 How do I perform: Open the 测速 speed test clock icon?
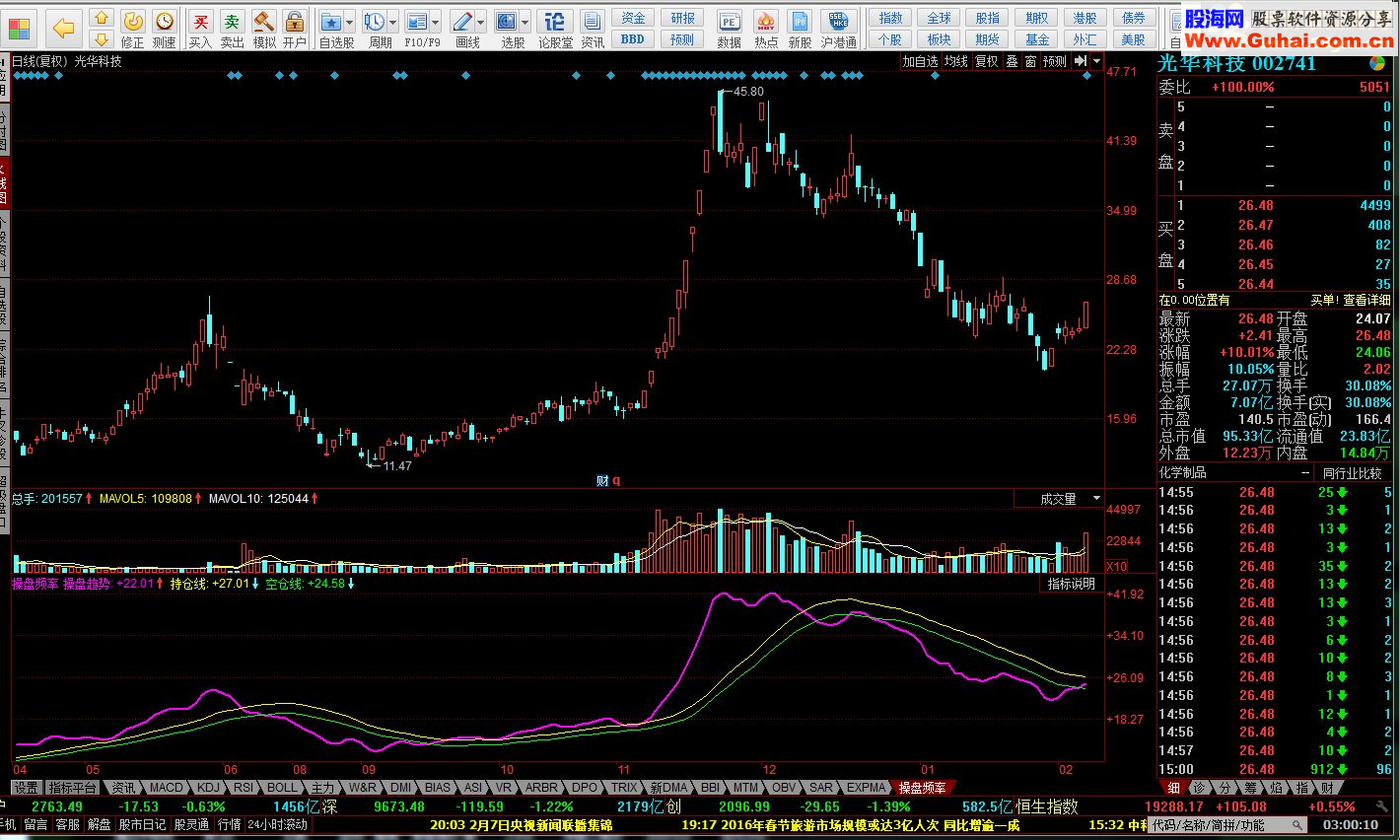click(165, 22)
